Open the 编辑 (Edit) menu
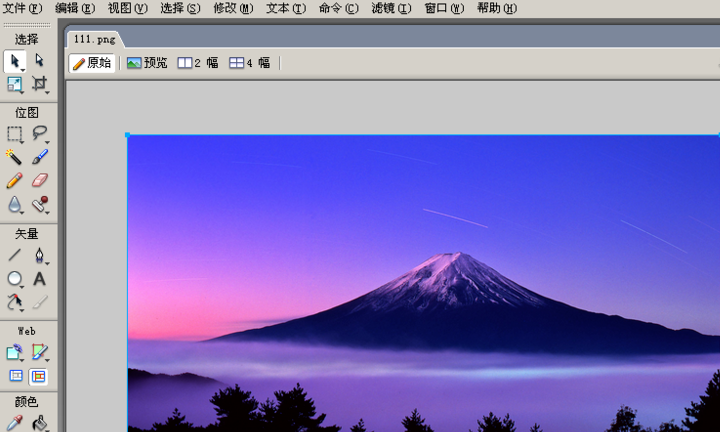Image resolution: width=720 pixels, height=432 pixels. tap(75, 8)
